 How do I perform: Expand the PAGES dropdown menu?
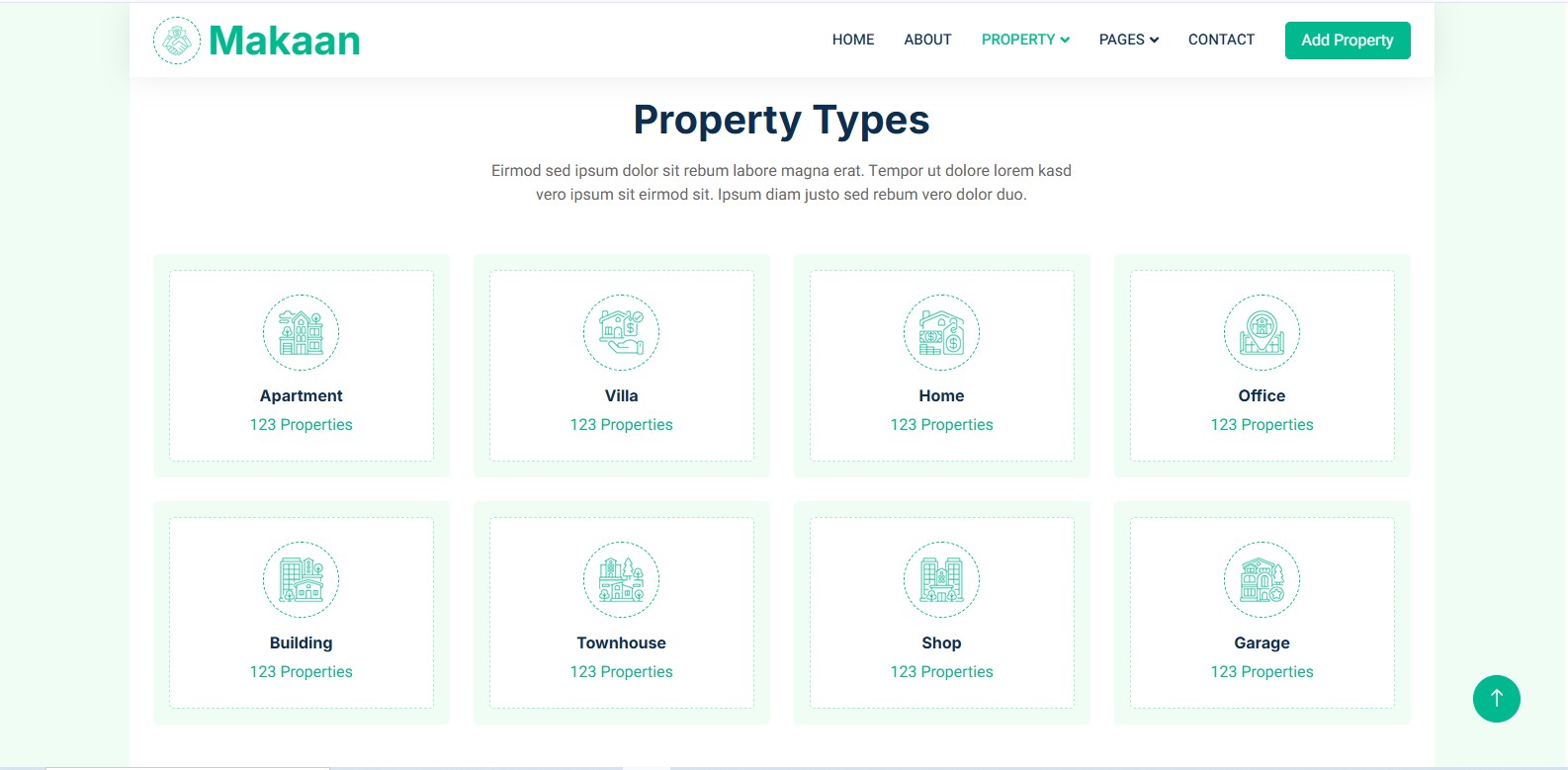pos(1128,40)
